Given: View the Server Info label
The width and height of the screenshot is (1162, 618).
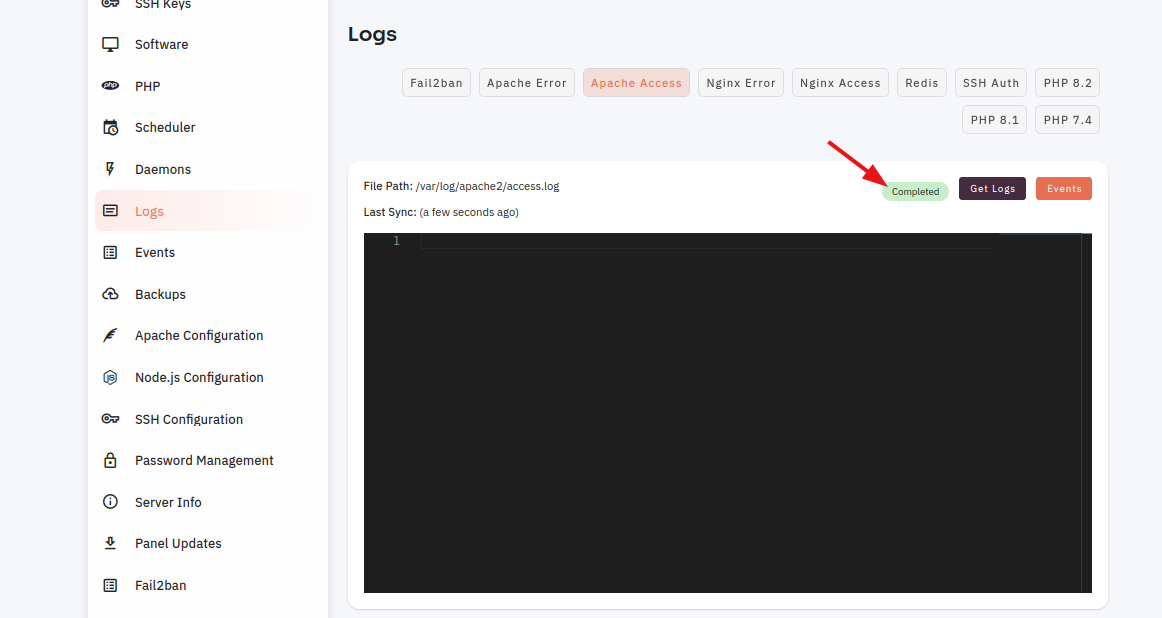Looking at the screenshot, I should [168, 502].
